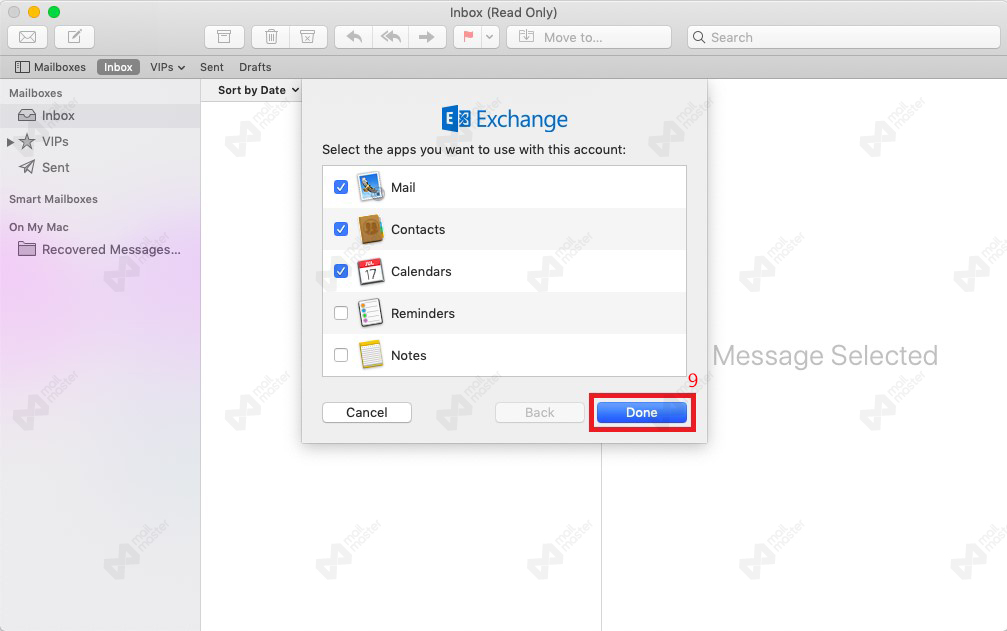Click the compose new message icon
Viewport: 1007px width, 631px height.
point(74,37)
